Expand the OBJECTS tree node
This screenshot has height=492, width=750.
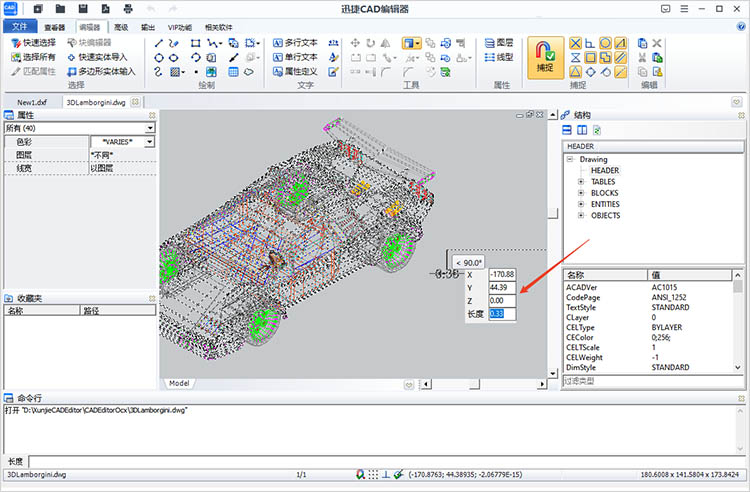(581, 216)
